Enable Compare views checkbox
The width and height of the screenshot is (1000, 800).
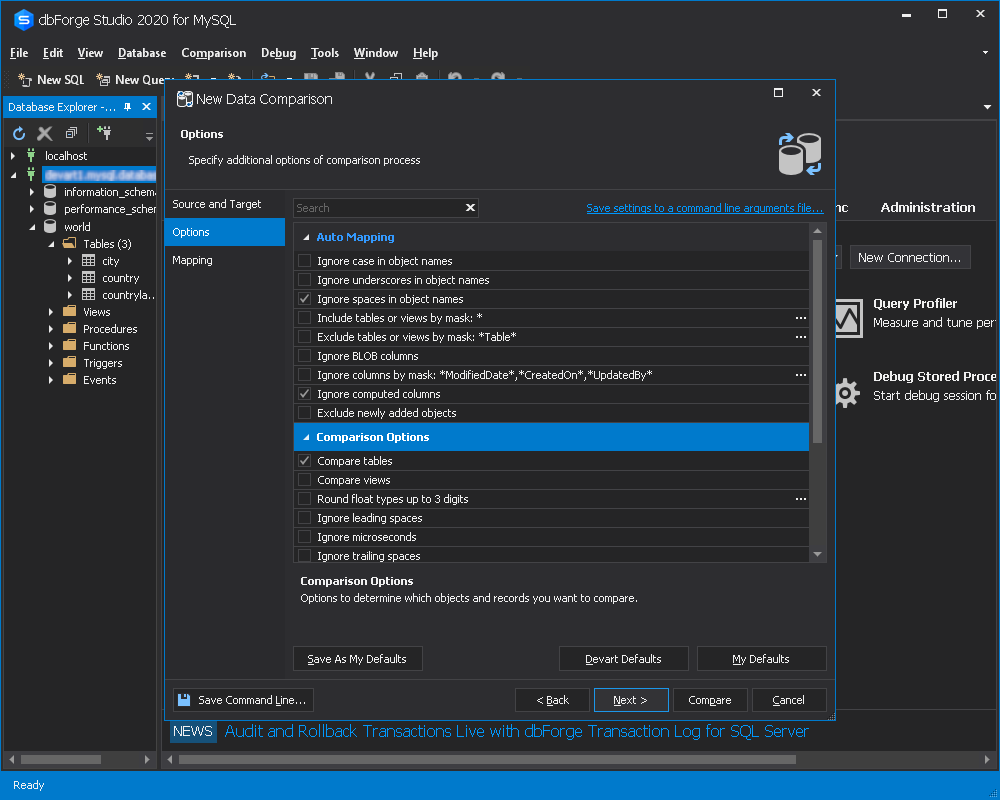click(x=305, y=480)
